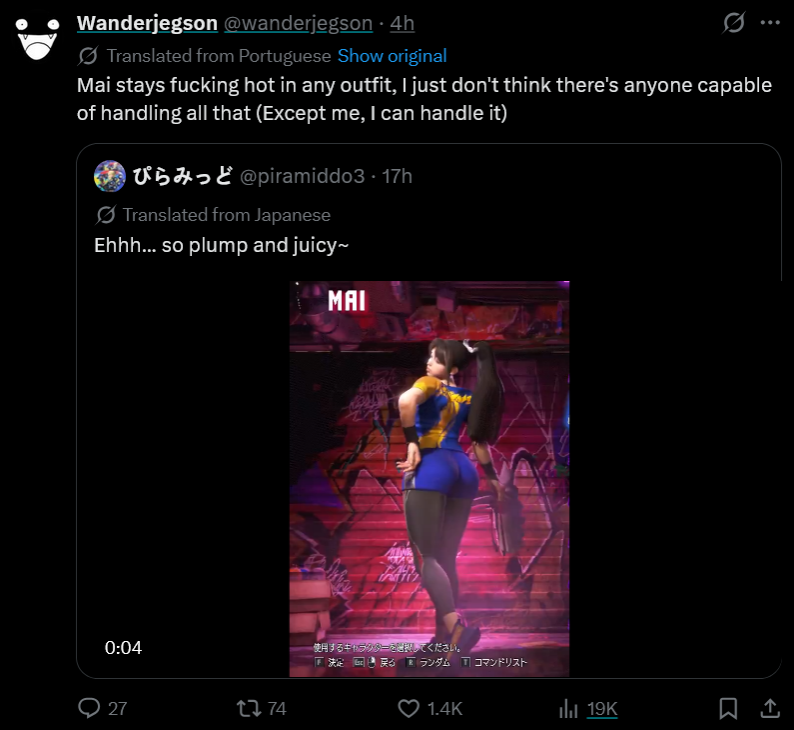Open the three-dot more options menu
794x730 pixels.
[x=770, y=23]
